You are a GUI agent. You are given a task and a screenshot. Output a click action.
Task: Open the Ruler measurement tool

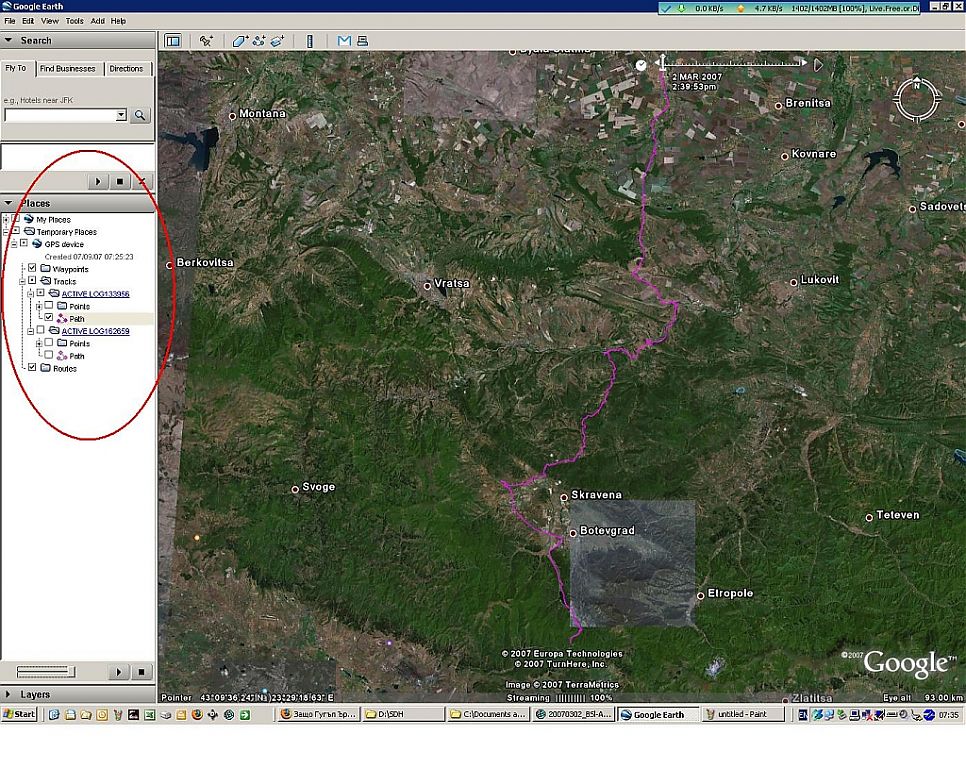click(309, 41)
